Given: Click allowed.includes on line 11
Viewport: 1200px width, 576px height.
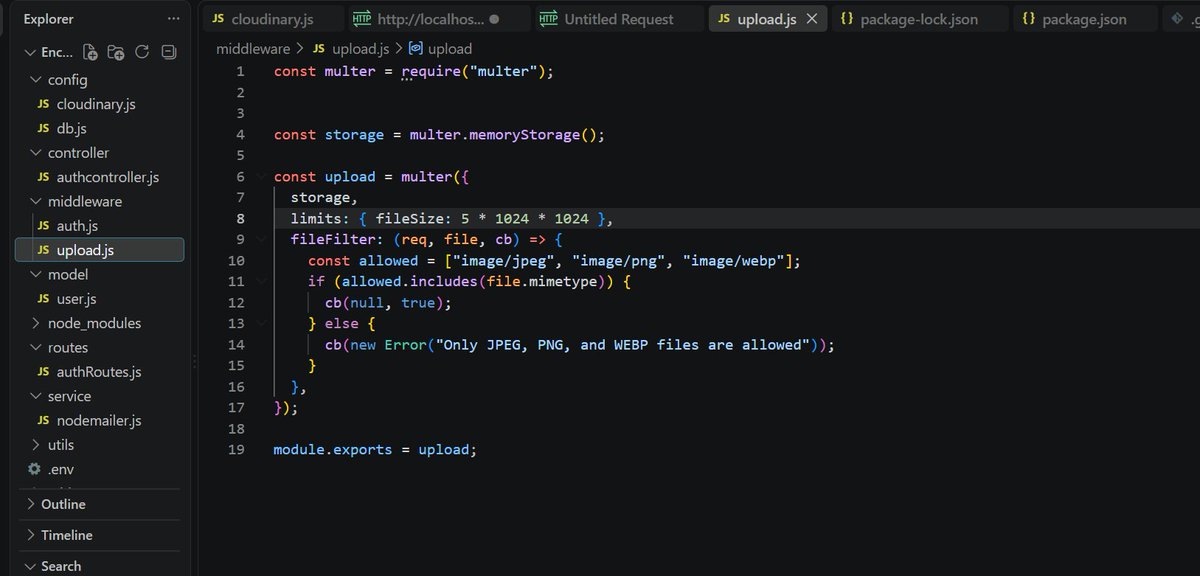Looking at the screenshot, I should coord(409,281).
